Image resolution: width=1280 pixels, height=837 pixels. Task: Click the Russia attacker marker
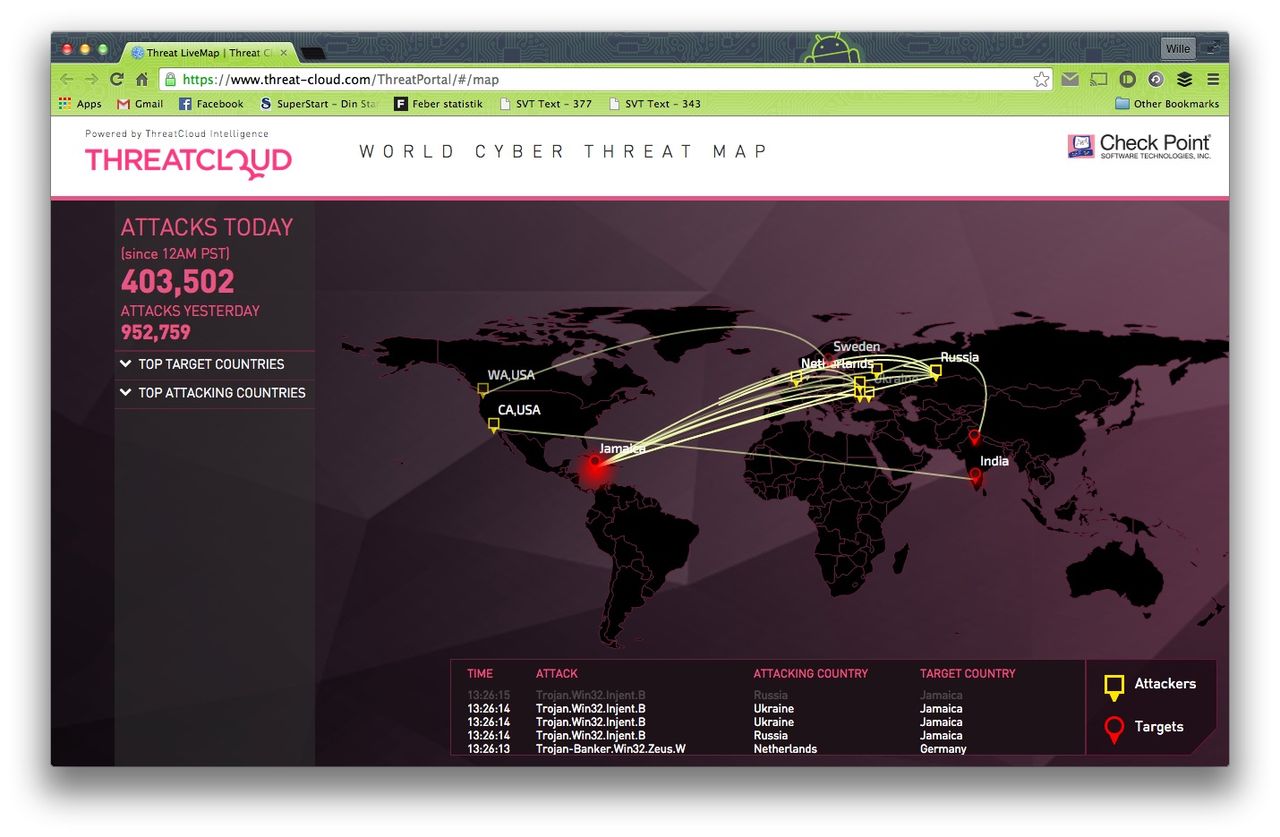[935, 371]
